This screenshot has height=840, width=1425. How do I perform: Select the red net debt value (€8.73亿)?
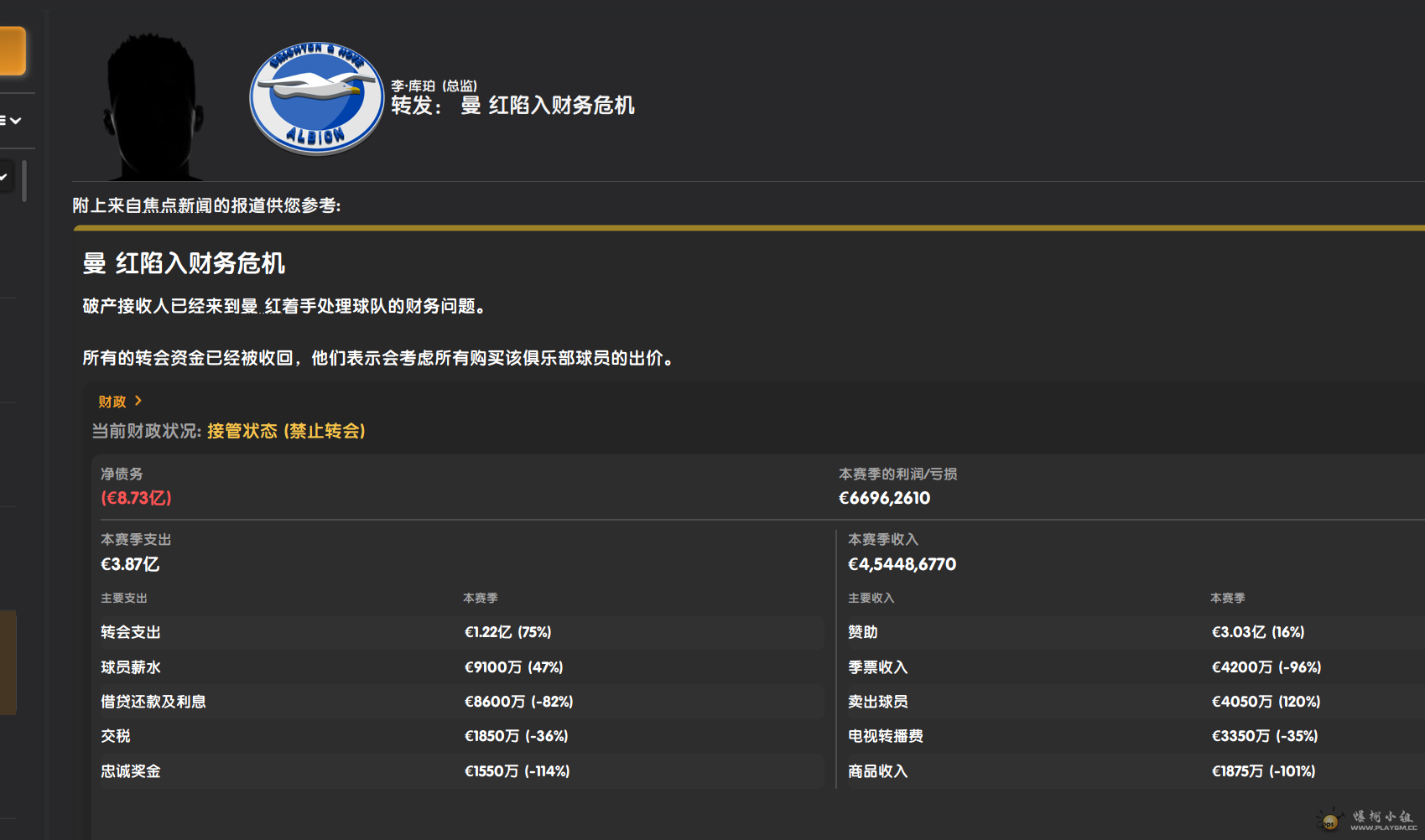(136, 498)
